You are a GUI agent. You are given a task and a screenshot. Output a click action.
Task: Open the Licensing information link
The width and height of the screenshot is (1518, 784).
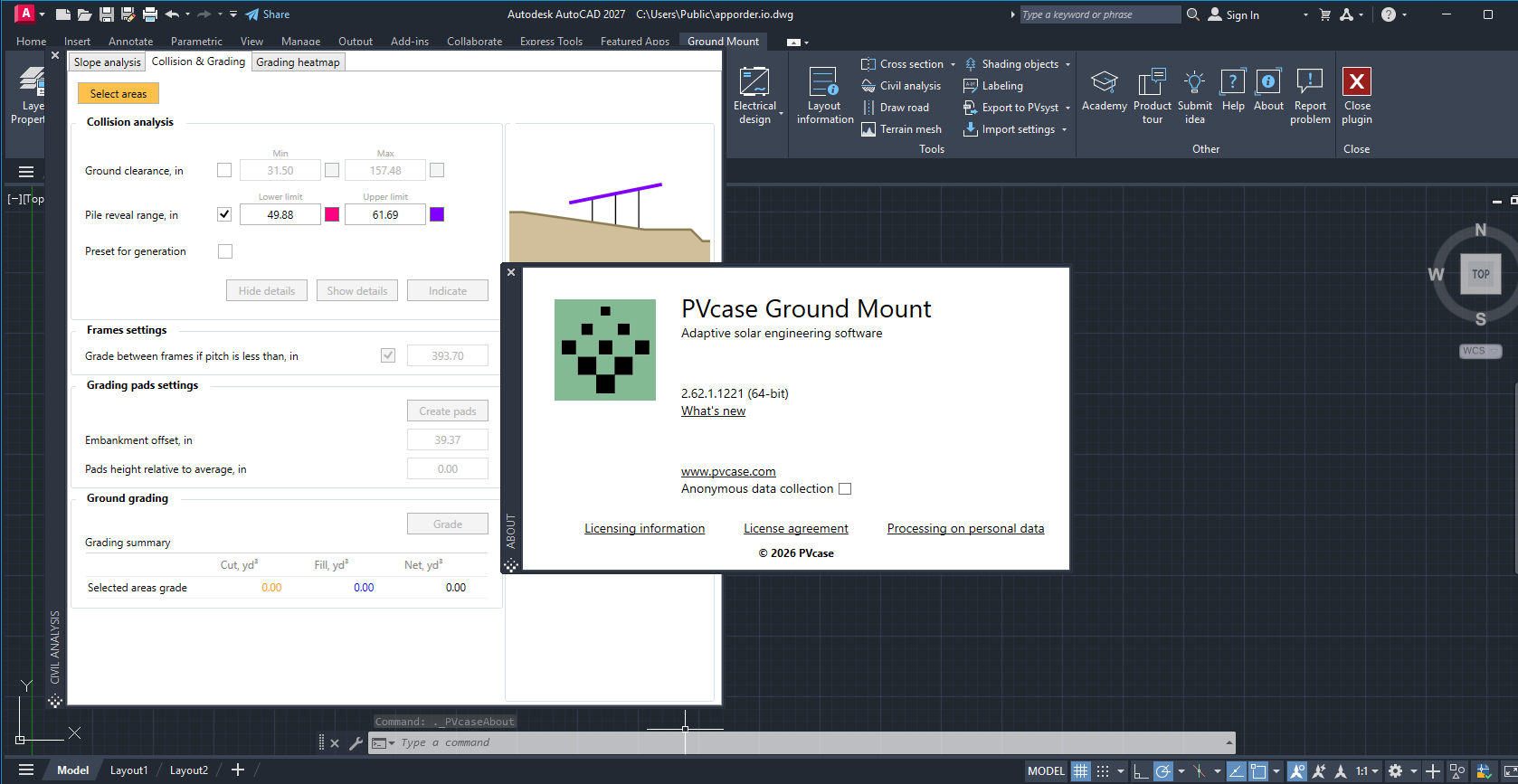pos(644,529)
